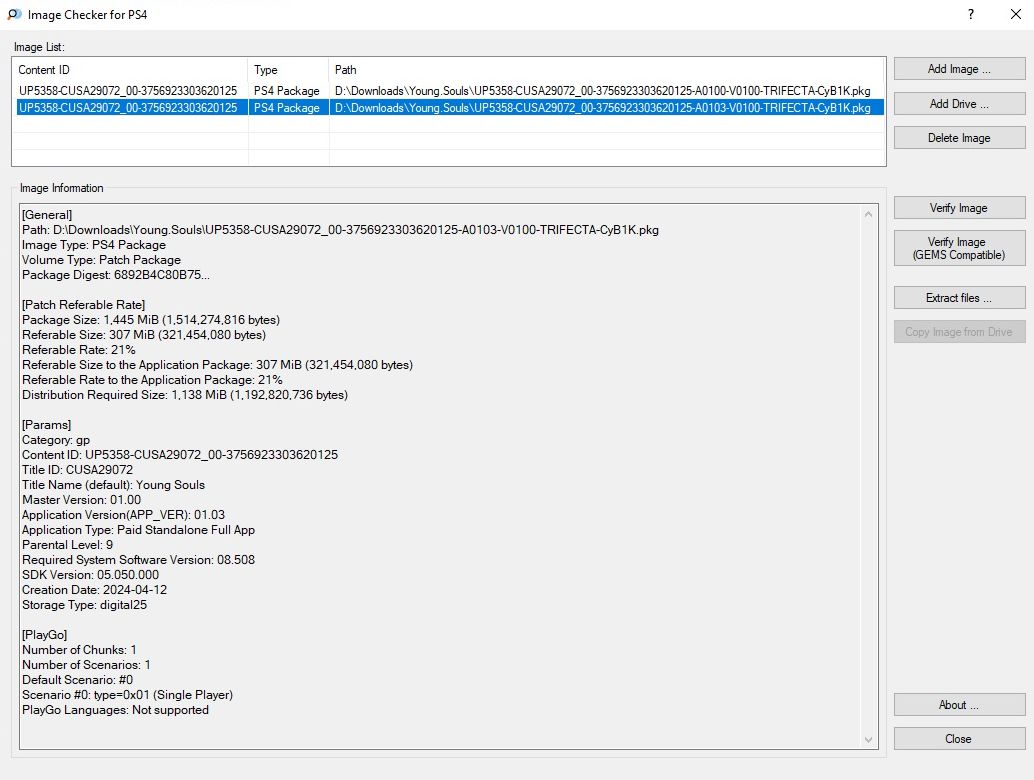
Task: Click the 'Referable Size to the Application Package' line
Action: point(218,365)
